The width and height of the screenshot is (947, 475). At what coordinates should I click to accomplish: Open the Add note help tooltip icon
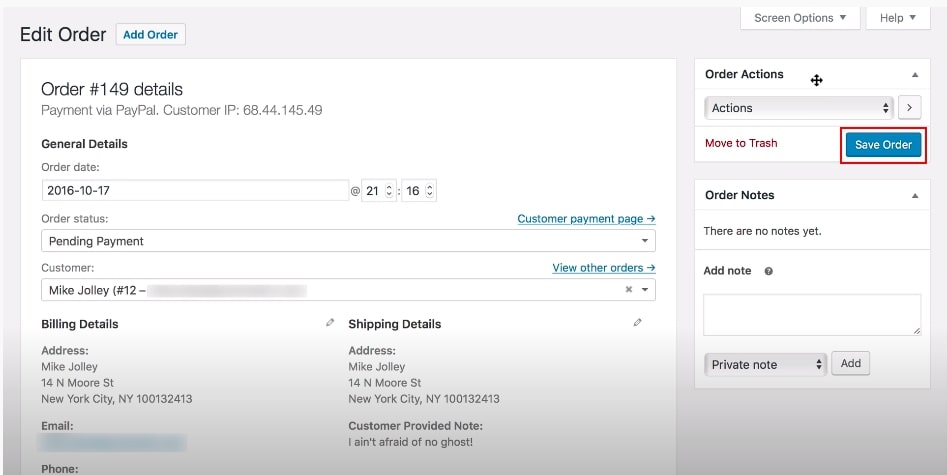click(768, 271)
